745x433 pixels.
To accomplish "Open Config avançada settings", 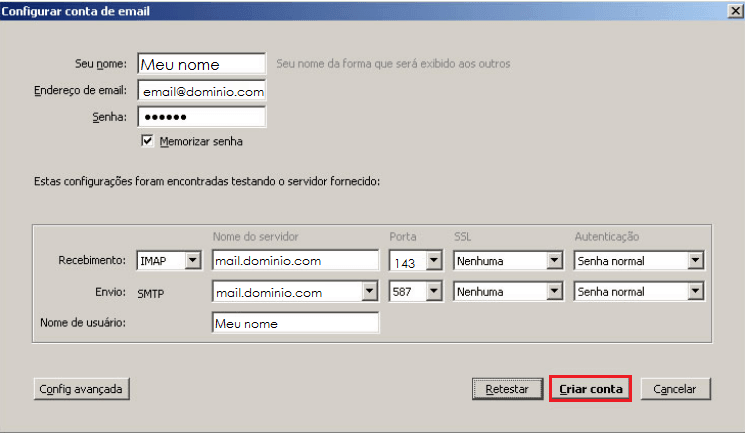I will (x=82, y=388).
